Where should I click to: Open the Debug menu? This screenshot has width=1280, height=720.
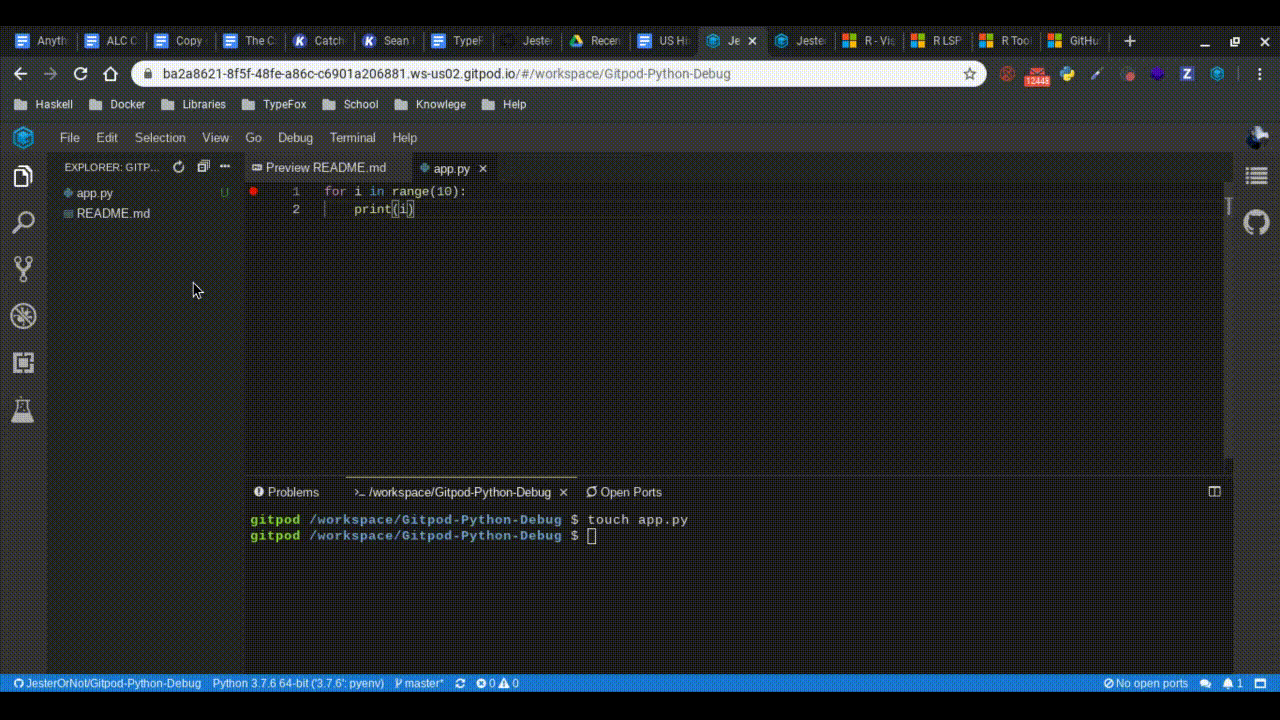point(295,137)
